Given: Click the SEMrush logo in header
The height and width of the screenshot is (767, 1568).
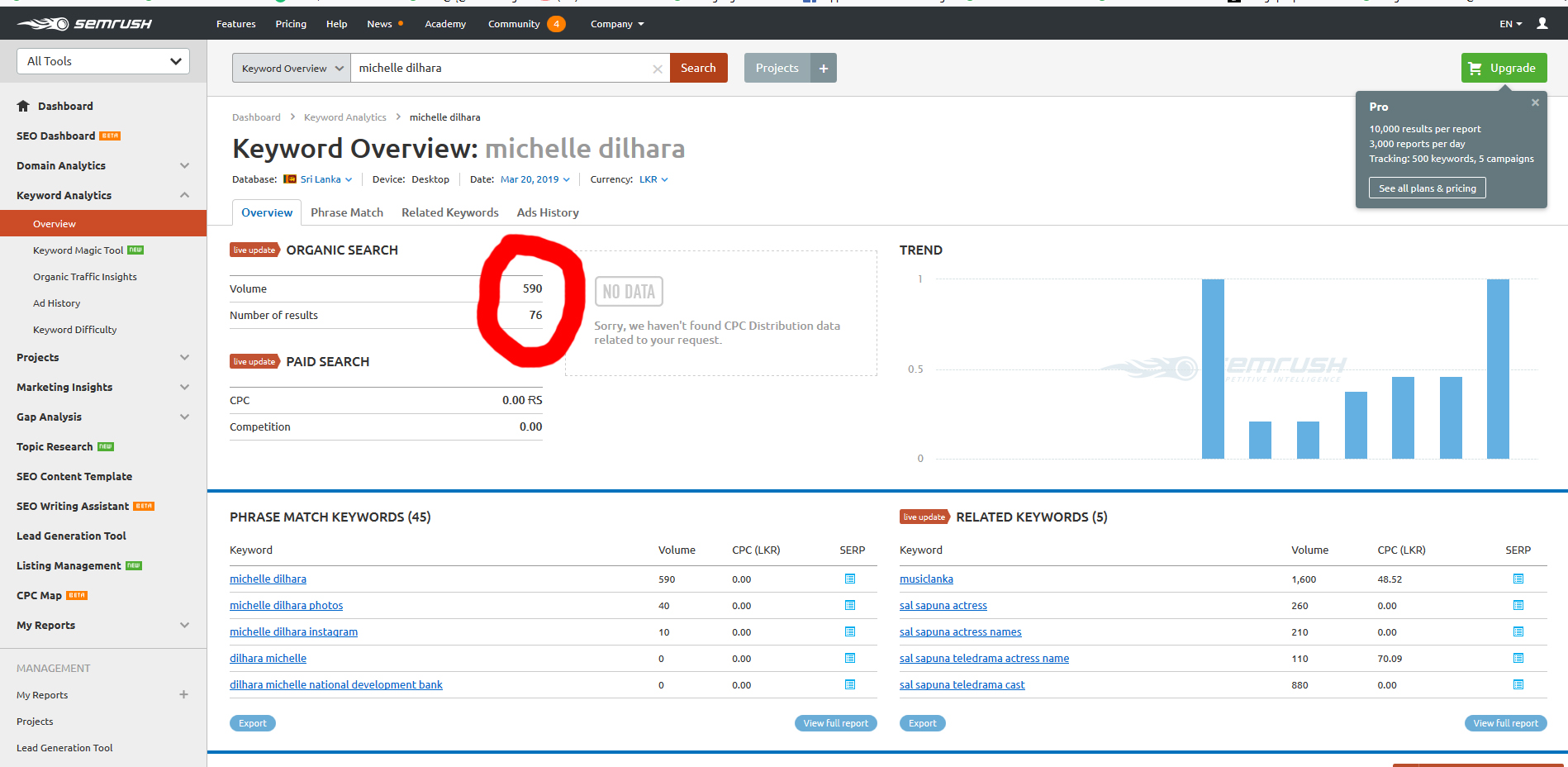Looking at the screenshot, I should coord(84,24).
